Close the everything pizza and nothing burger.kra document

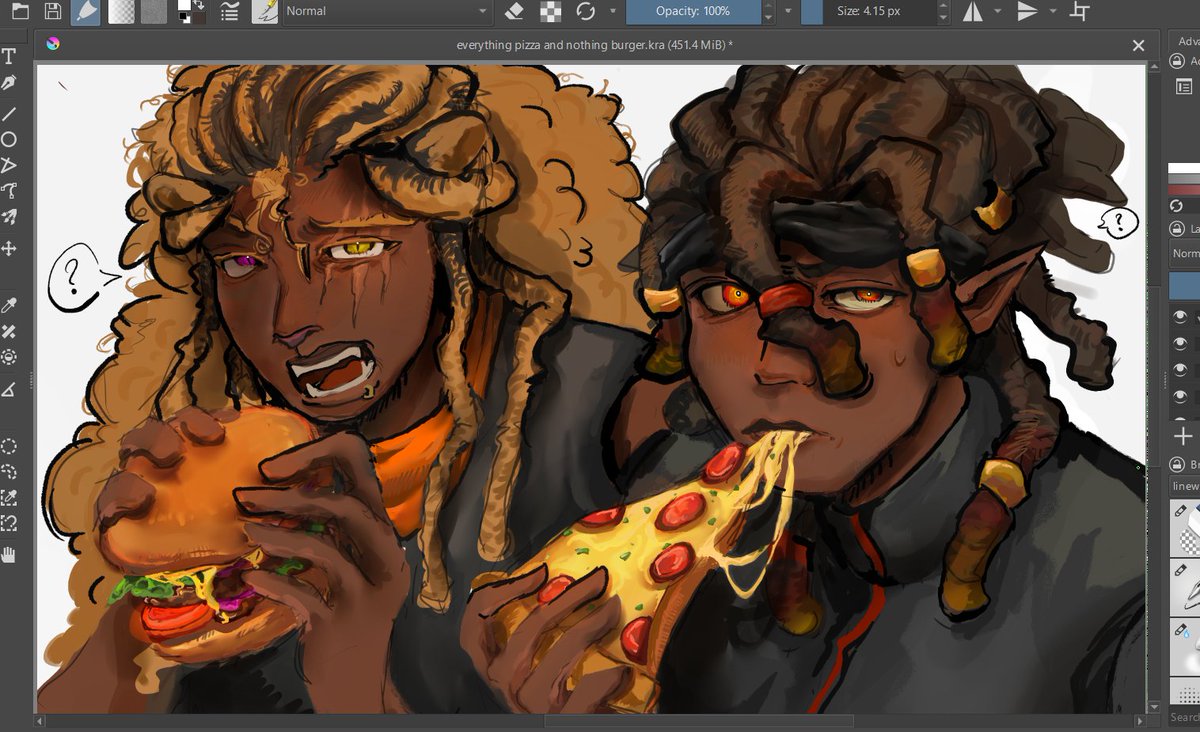[x=1138, y=45]
